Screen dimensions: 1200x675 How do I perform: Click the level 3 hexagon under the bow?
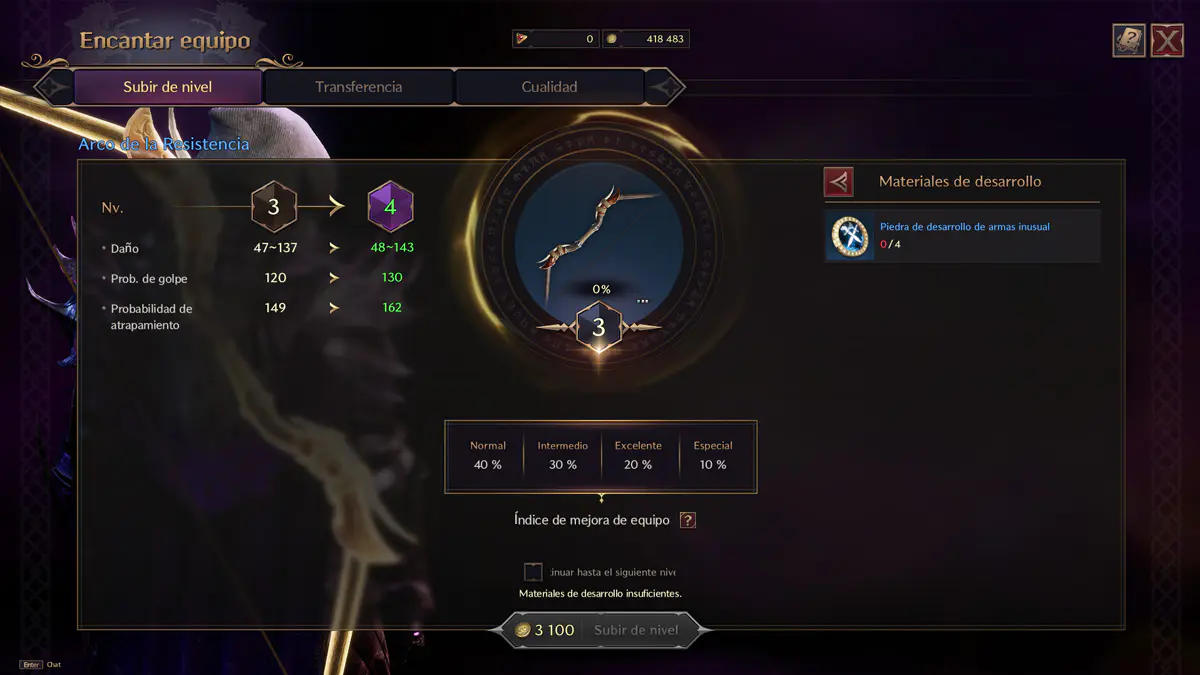pos(599,327)
